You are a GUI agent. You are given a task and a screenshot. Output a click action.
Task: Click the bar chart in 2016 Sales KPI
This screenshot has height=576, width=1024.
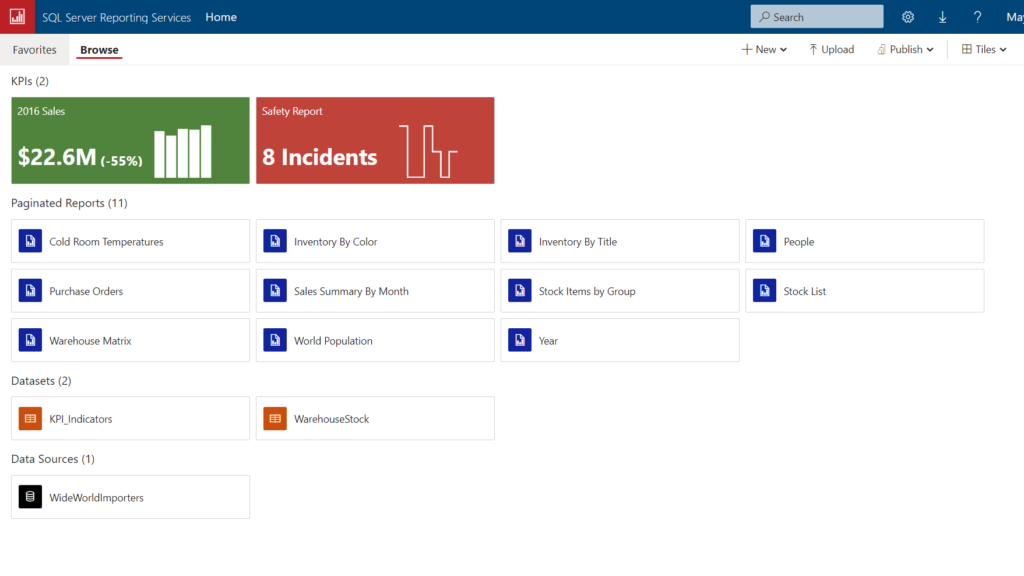pyautogui.click(x=183, y=152)
